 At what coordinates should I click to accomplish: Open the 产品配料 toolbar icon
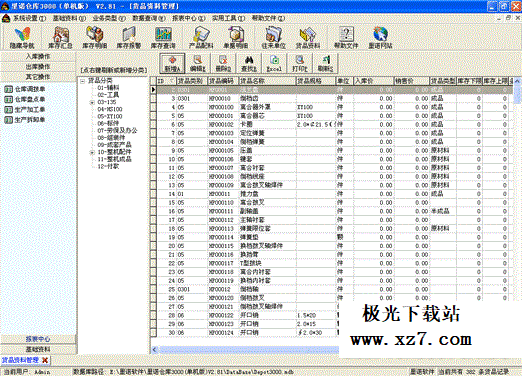tap(201, 38)
